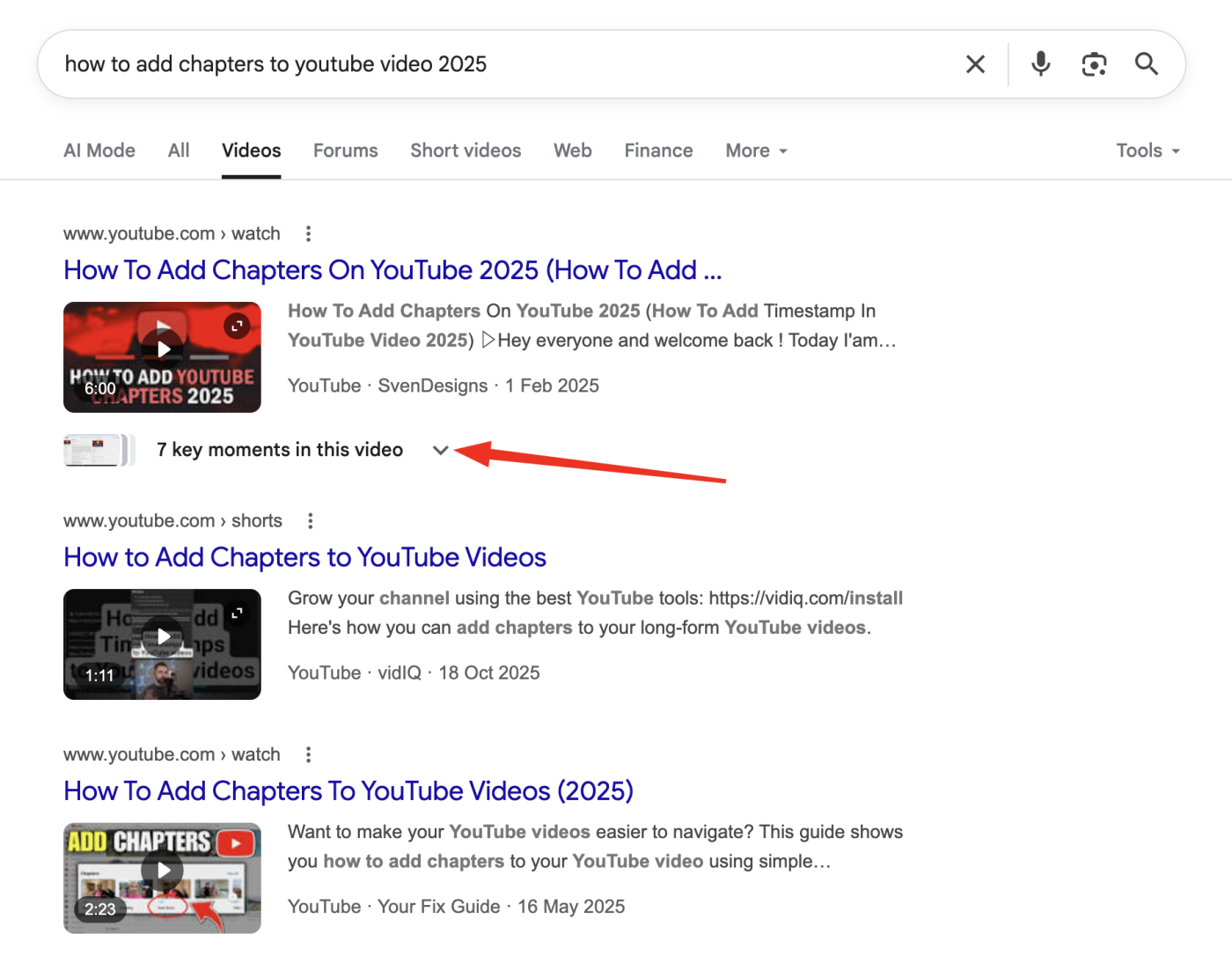Image resolution: width=1232 pixels, height=963 pixels.
Task: Expand the 7 key moments chevron
Action: pos(441,449)
